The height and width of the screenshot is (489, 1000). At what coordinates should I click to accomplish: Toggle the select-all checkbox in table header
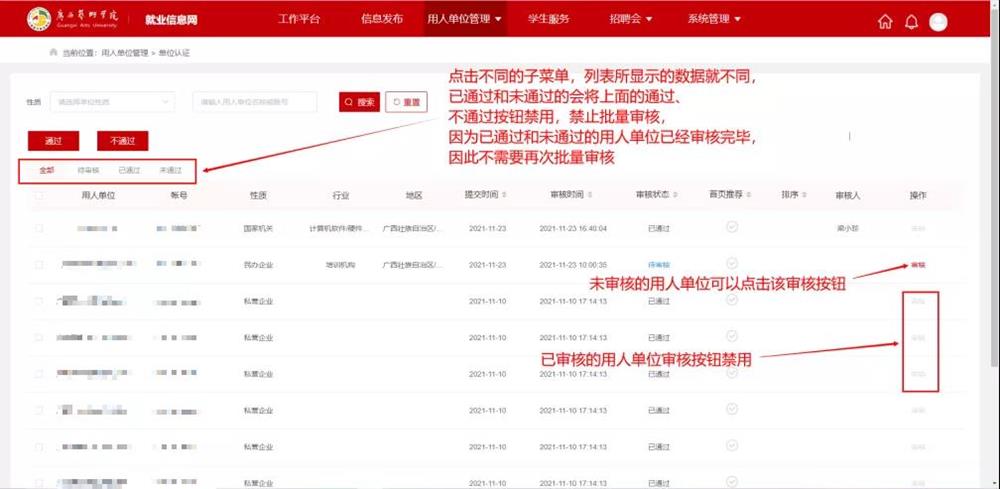[x=39, y=196]
